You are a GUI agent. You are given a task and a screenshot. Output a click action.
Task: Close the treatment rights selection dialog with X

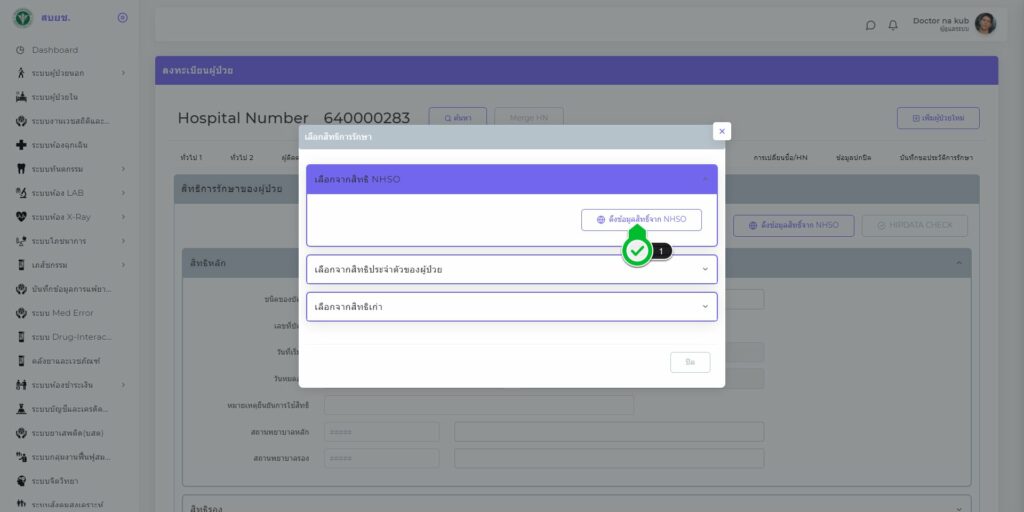(x=722, y=131)
